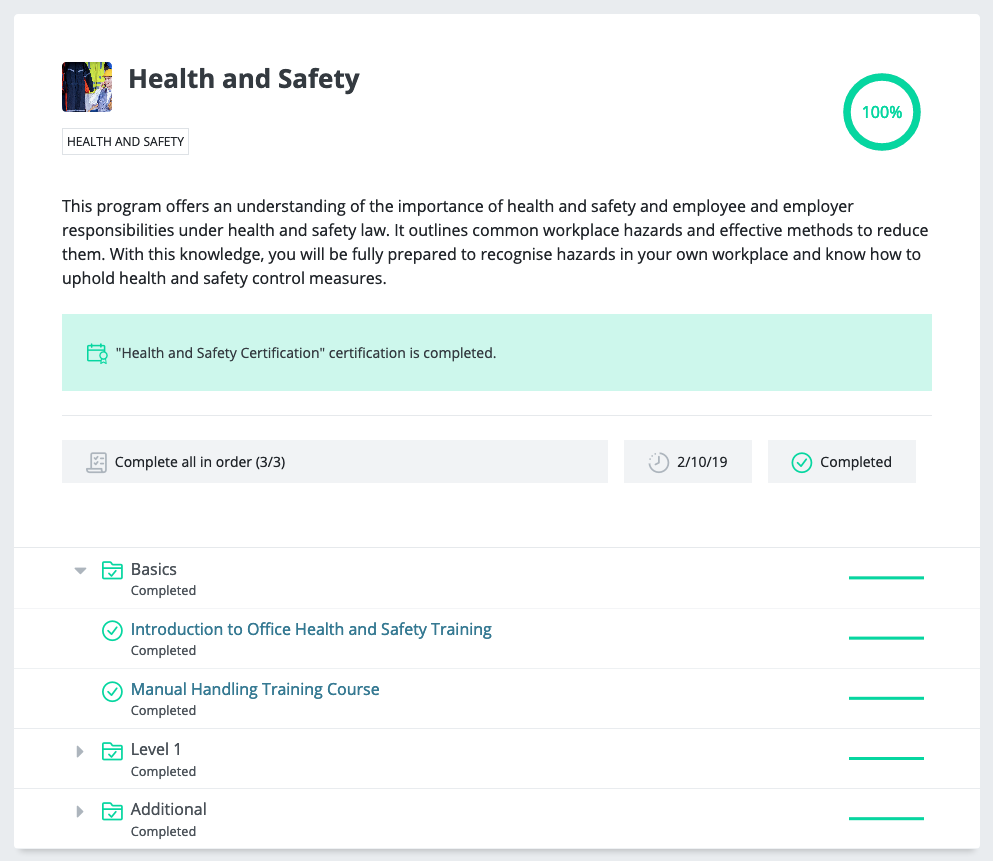Image resolution: width=993 pixels, height=861 pixels.
Task: Expand the Additional section arrow
Action: pos(81,811)
